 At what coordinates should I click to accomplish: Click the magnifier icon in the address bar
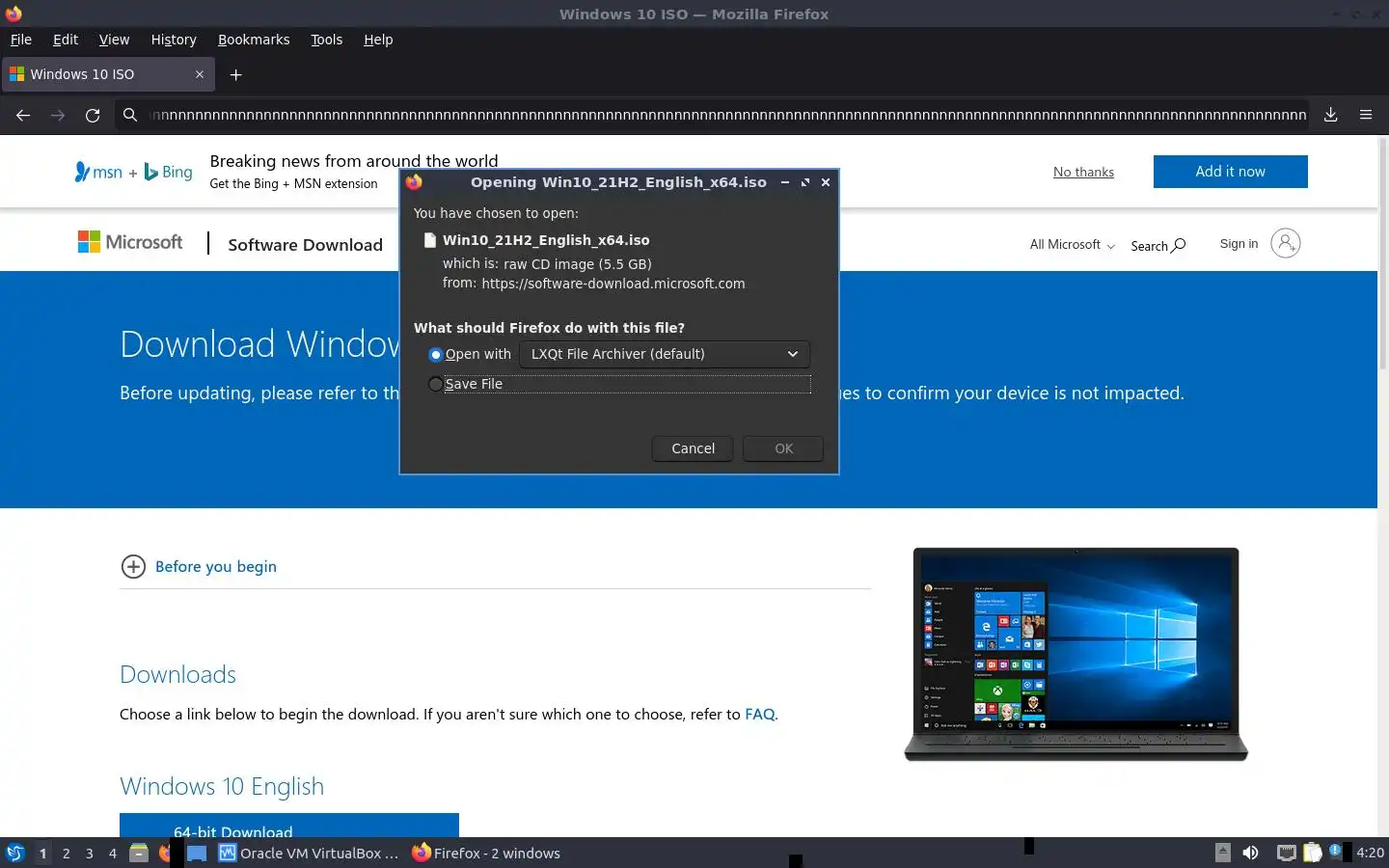click(129, 115)
